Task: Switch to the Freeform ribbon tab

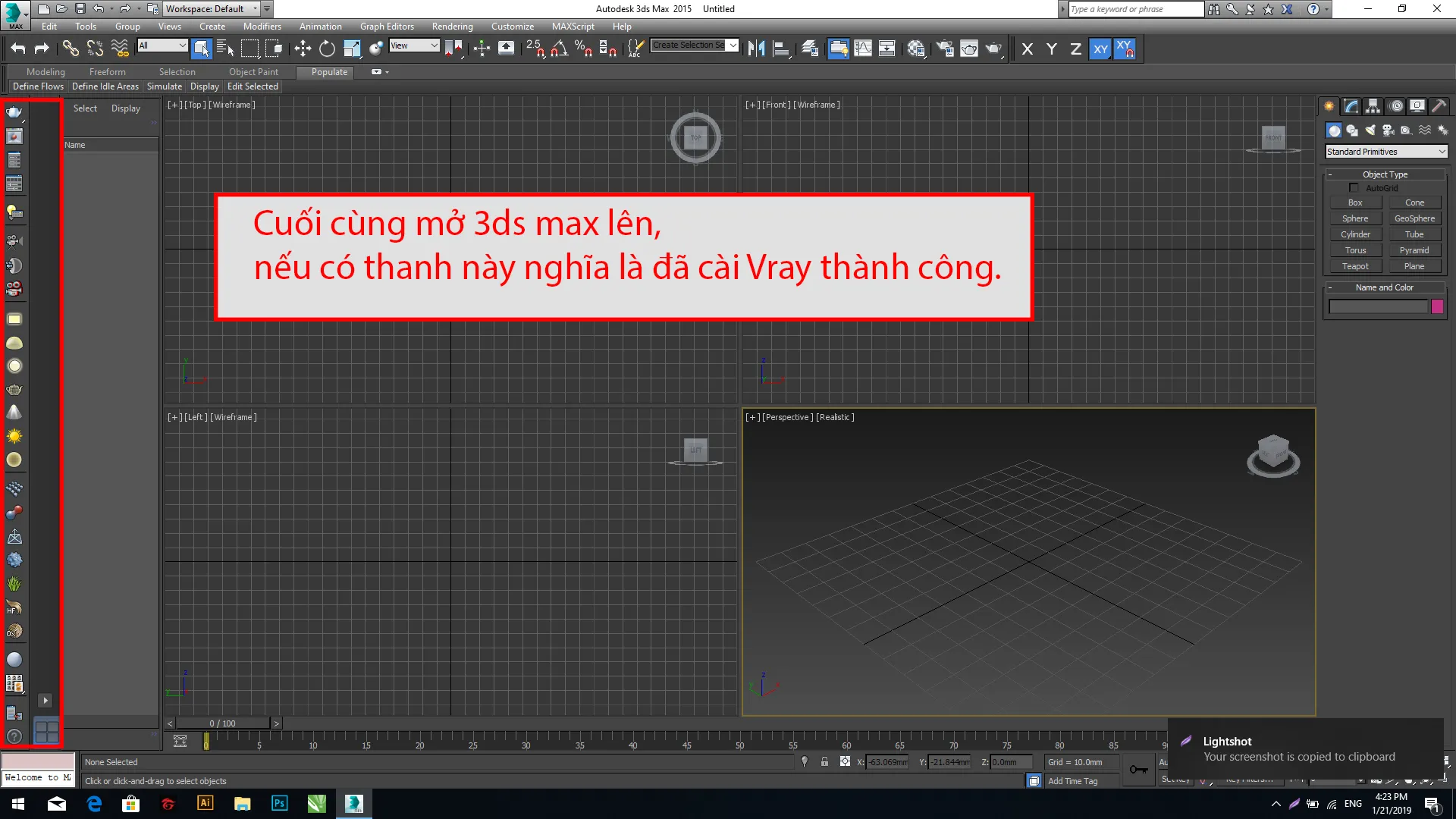Action: [x=107, y=72]
